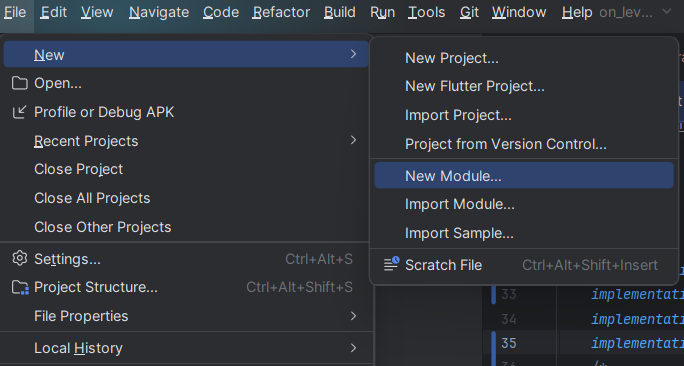Expand the Local History submenu arrow
The image size is (684, 366).
pyautogui.click(x=353, y=348)
